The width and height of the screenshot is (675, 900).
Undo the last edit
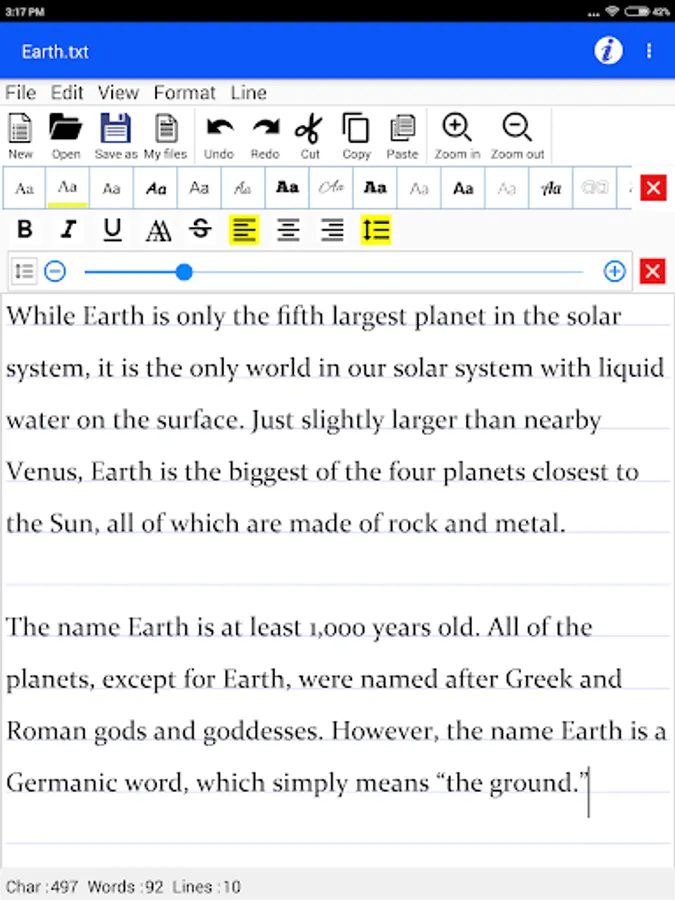coord(219,136)
